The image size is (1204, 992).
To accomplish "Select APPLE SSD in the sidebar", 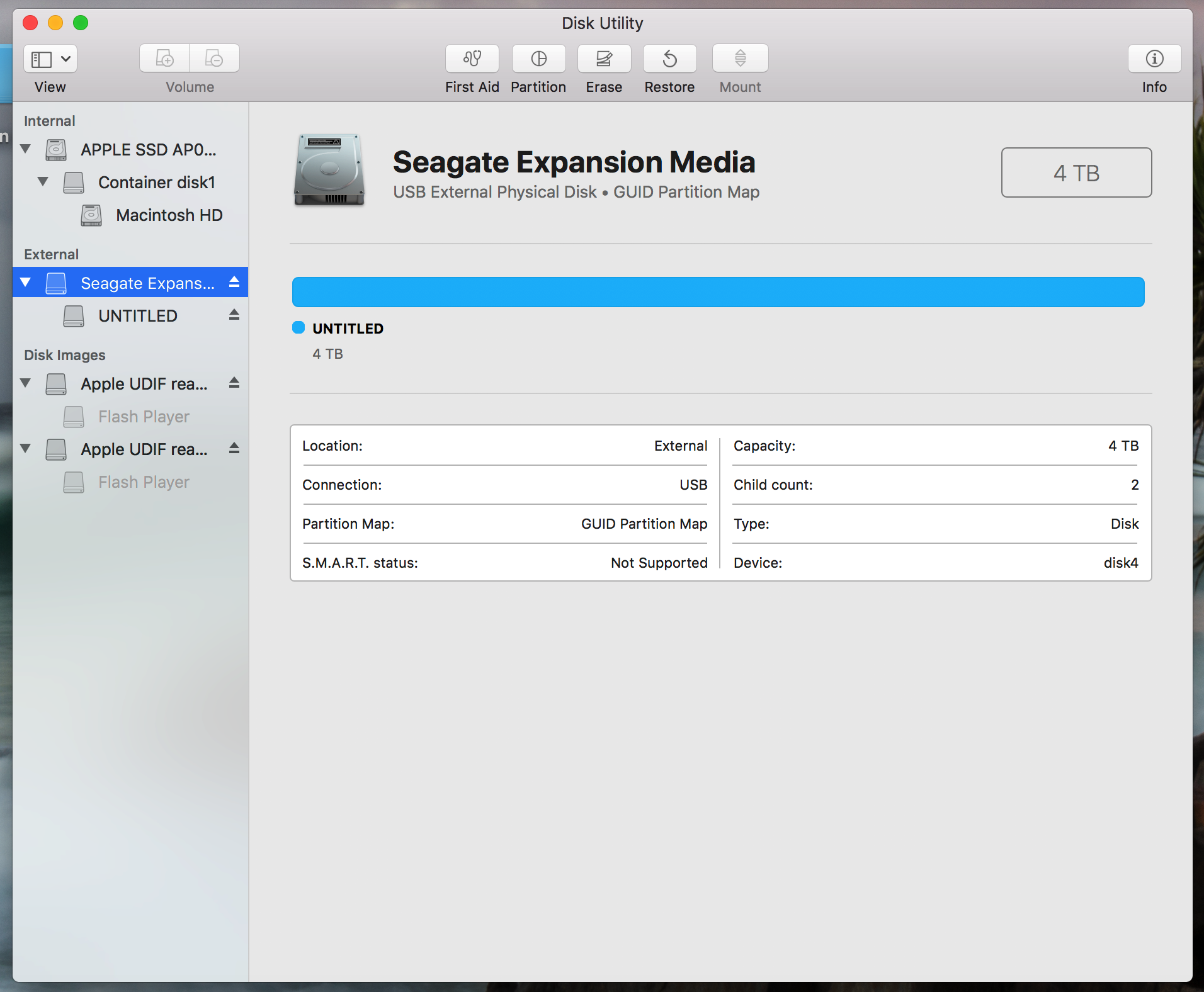I will click(x=130, y=150).
